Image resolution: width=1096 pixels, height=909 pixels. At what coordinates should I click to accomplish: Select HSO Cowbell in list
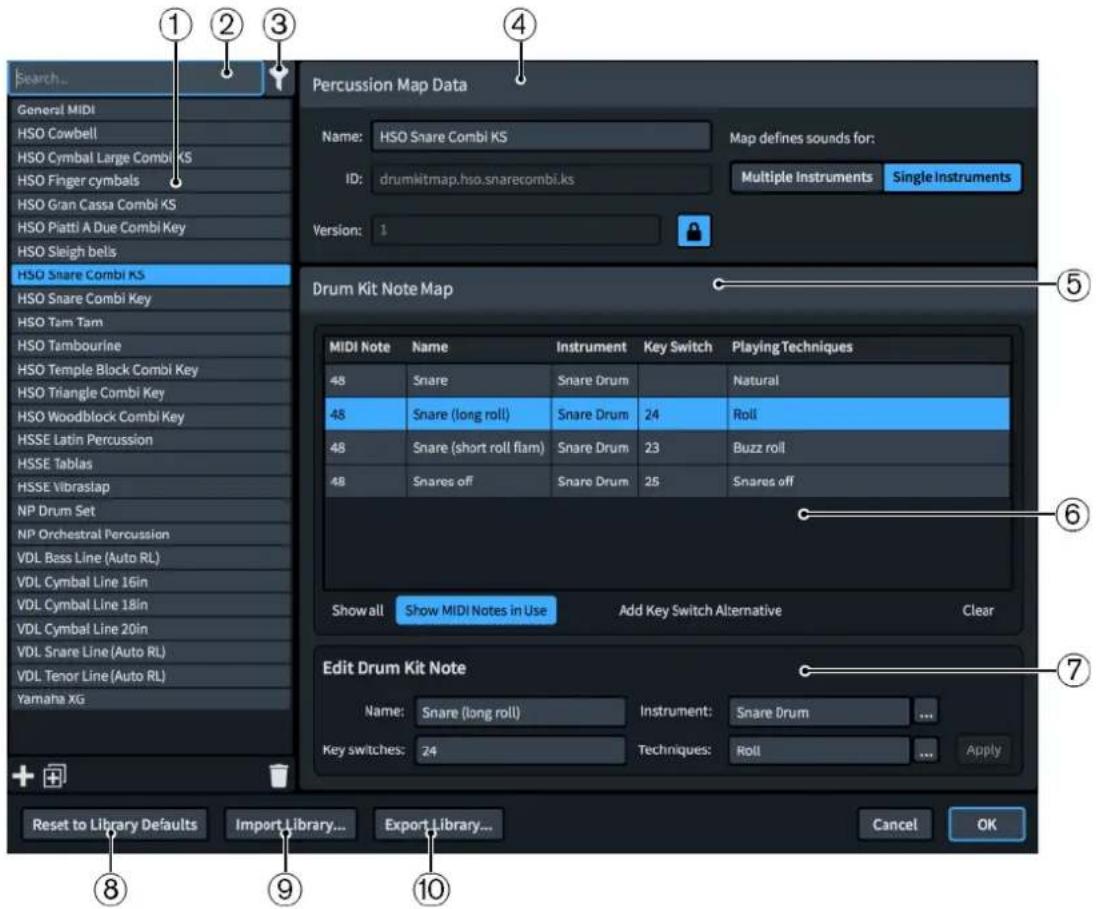coord(150,133)
